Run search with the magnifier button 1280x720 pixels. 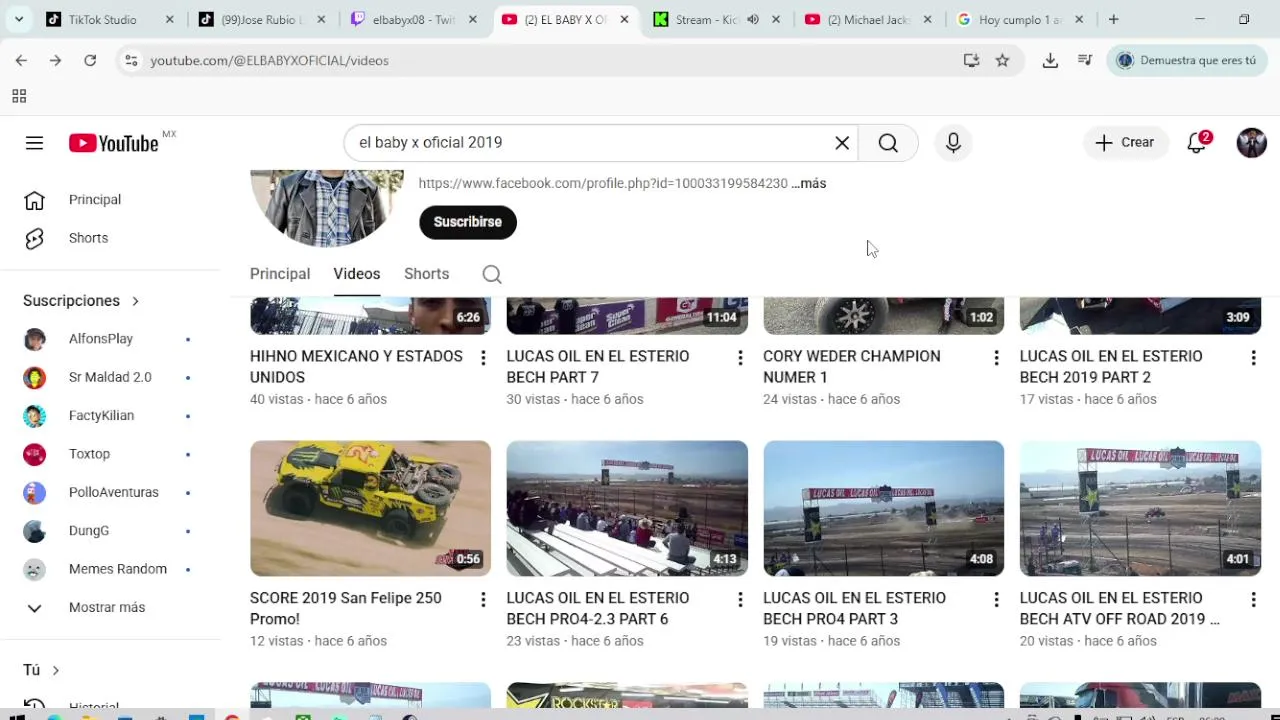tap(888, 143)
